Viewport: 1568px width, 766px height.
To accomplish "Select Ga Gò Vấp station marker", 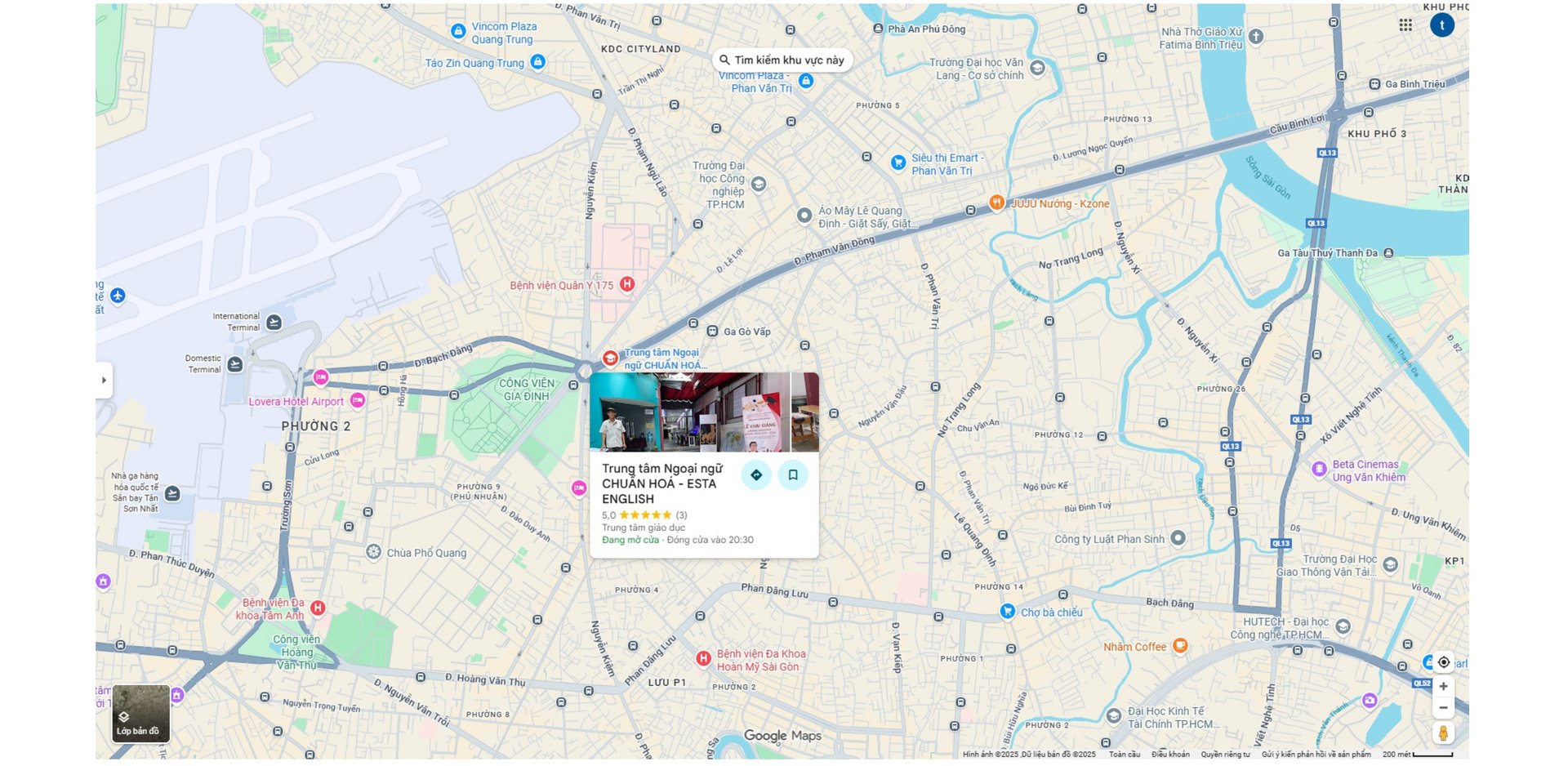I will (x=712, y=332).
